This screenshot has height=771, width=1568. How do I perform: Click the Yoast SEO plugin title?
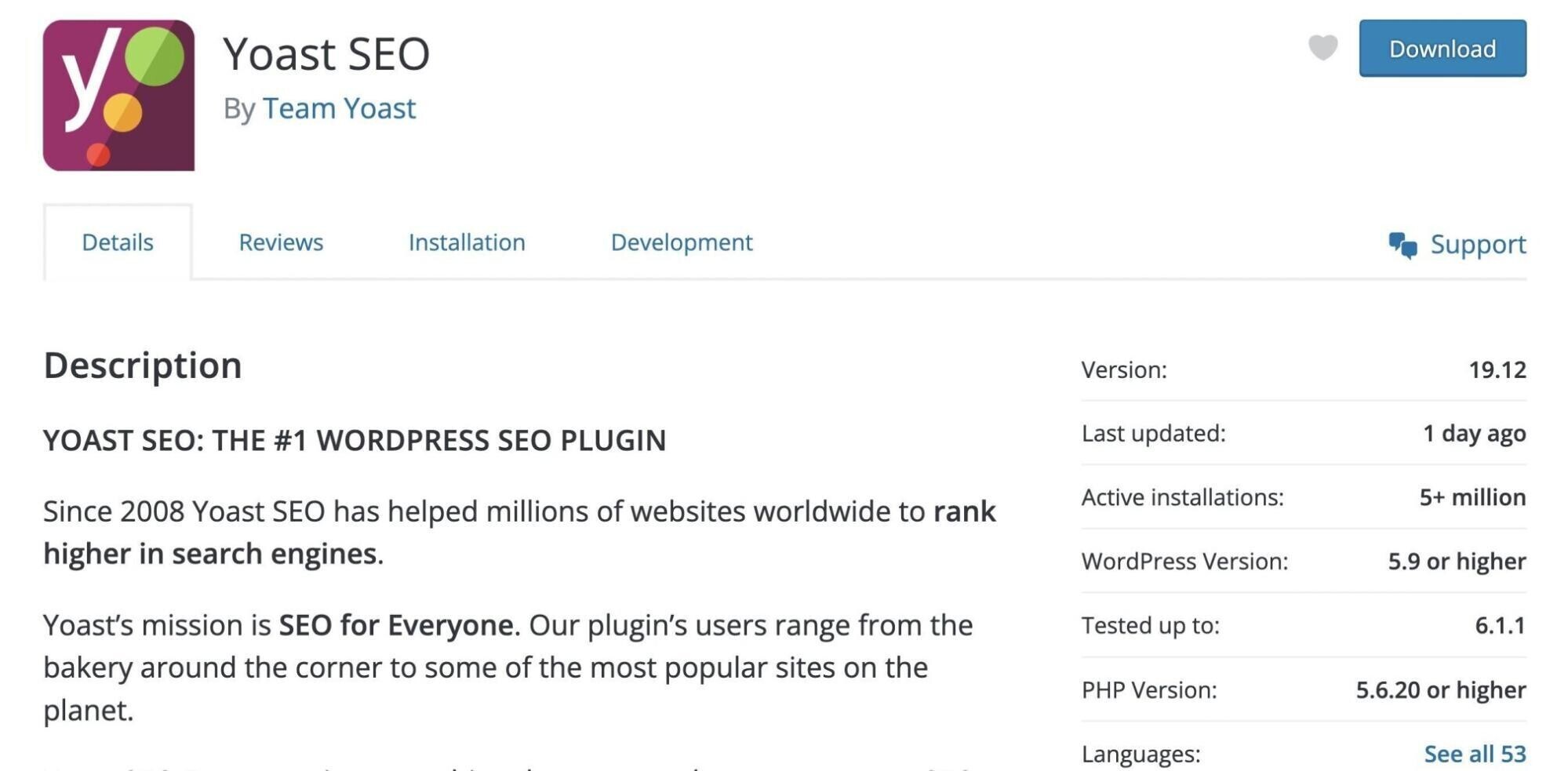326,53
